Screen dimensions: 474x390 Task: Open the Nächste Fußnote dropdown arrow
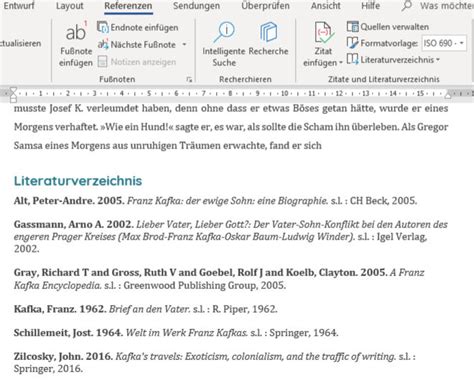[184, 45]
